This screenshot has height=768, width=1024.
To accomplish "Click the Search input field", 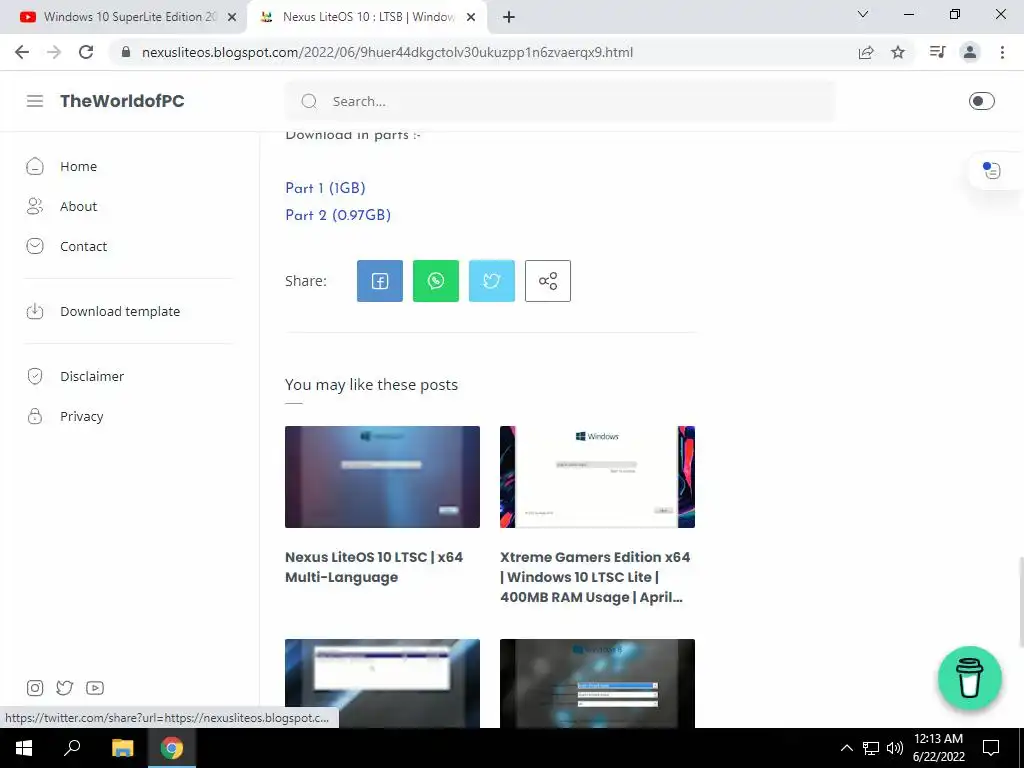I will (x=560, y=101).
